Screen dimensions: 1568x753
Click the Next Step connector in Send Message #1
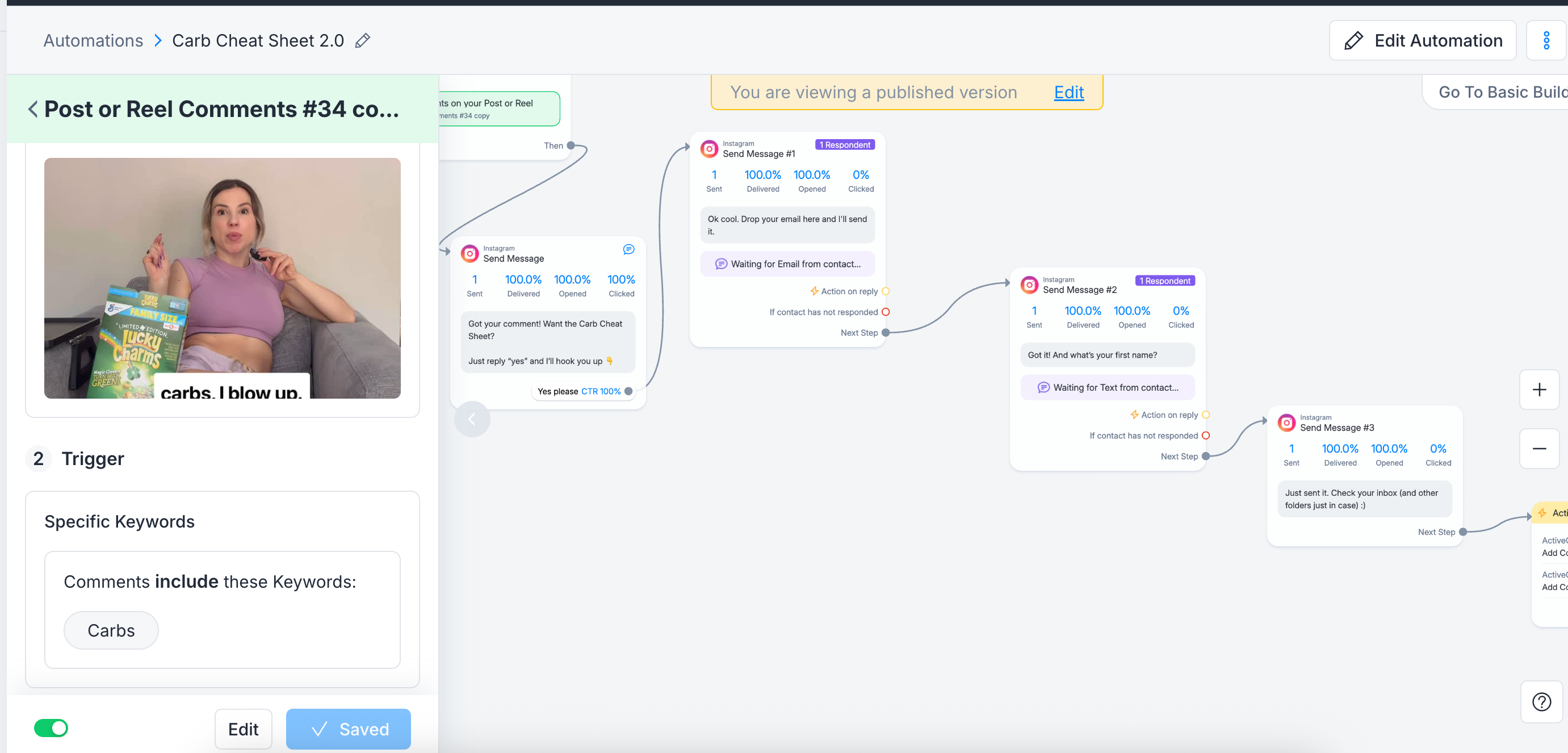coord(886,333)
